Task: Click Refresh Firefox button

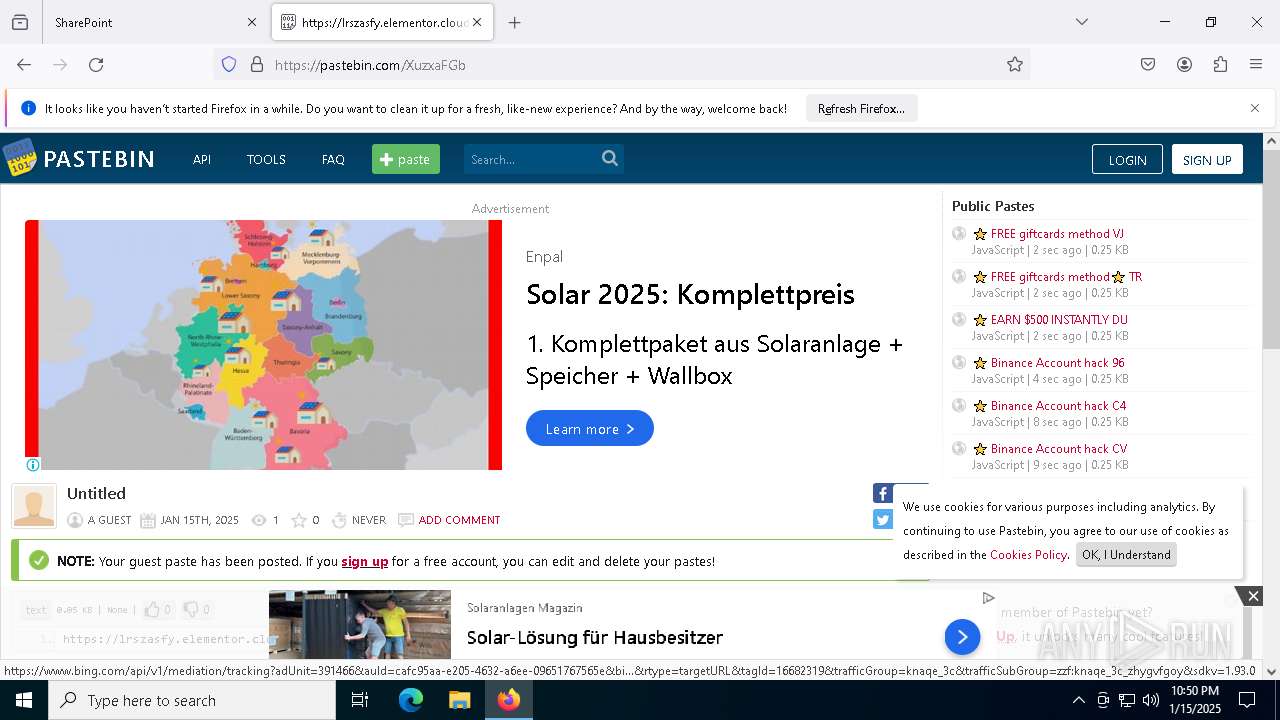Action: 861,108
